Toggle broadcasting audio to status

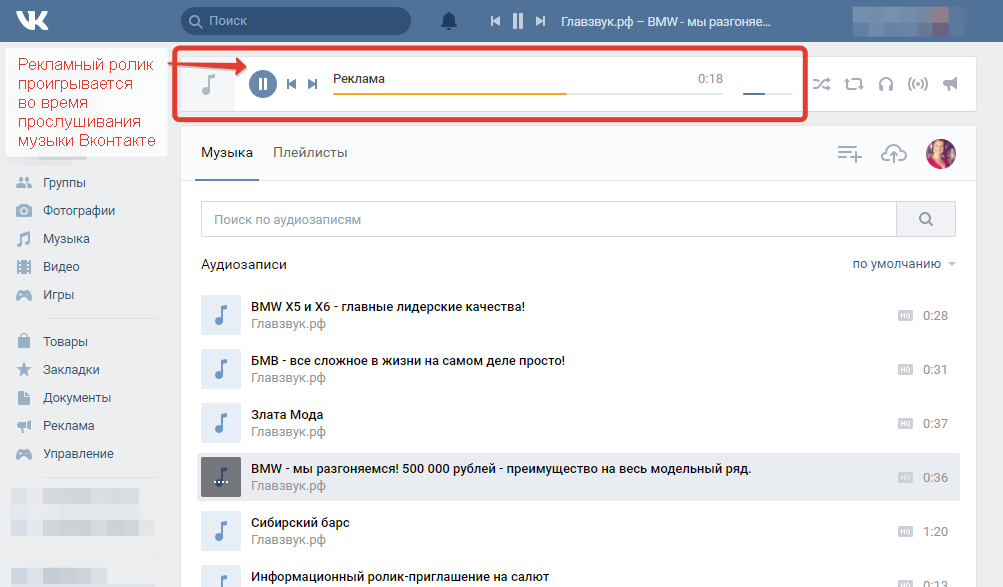[x=918, y=84]
